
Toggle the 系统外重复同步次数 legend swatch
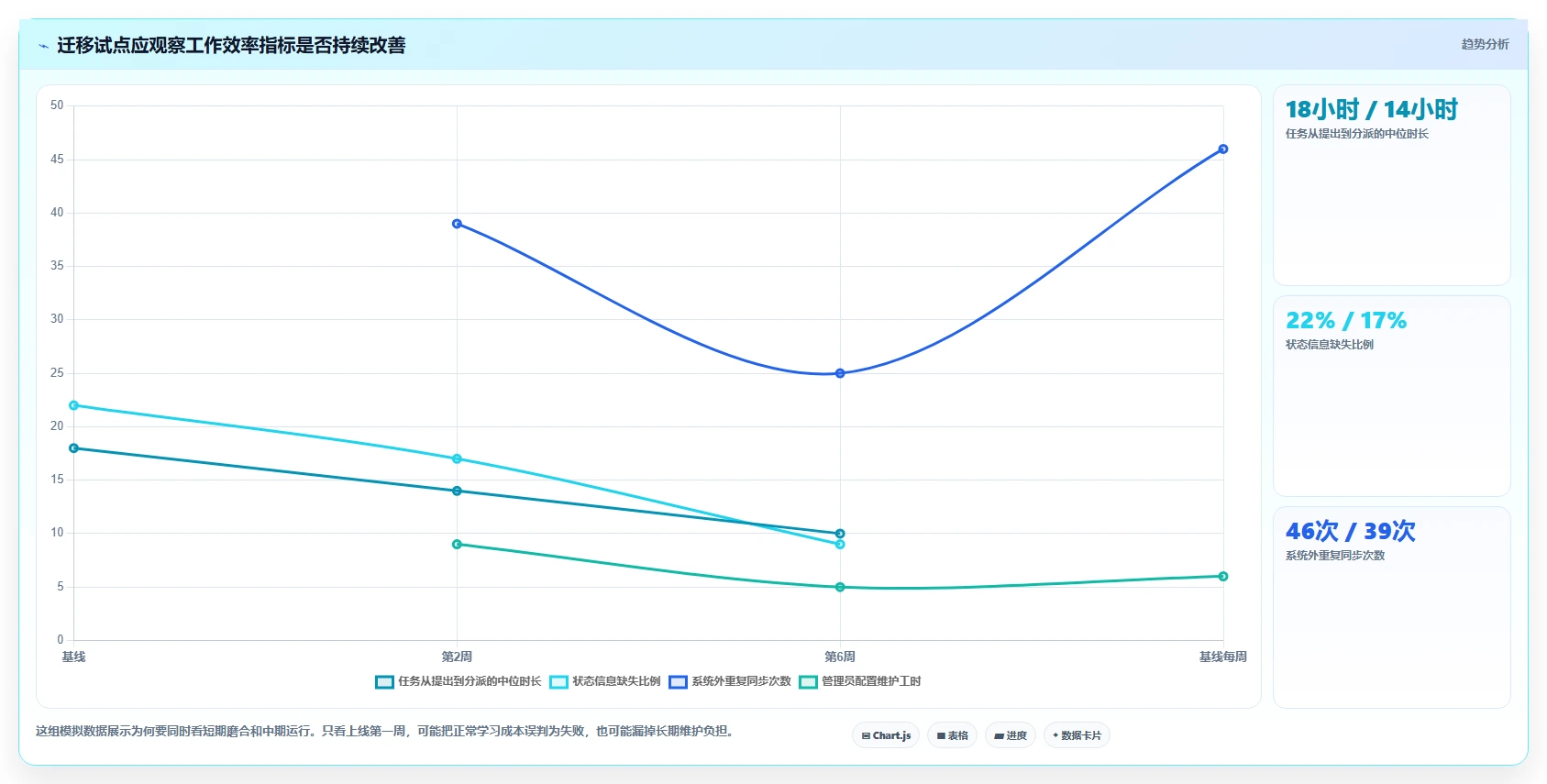678,681
